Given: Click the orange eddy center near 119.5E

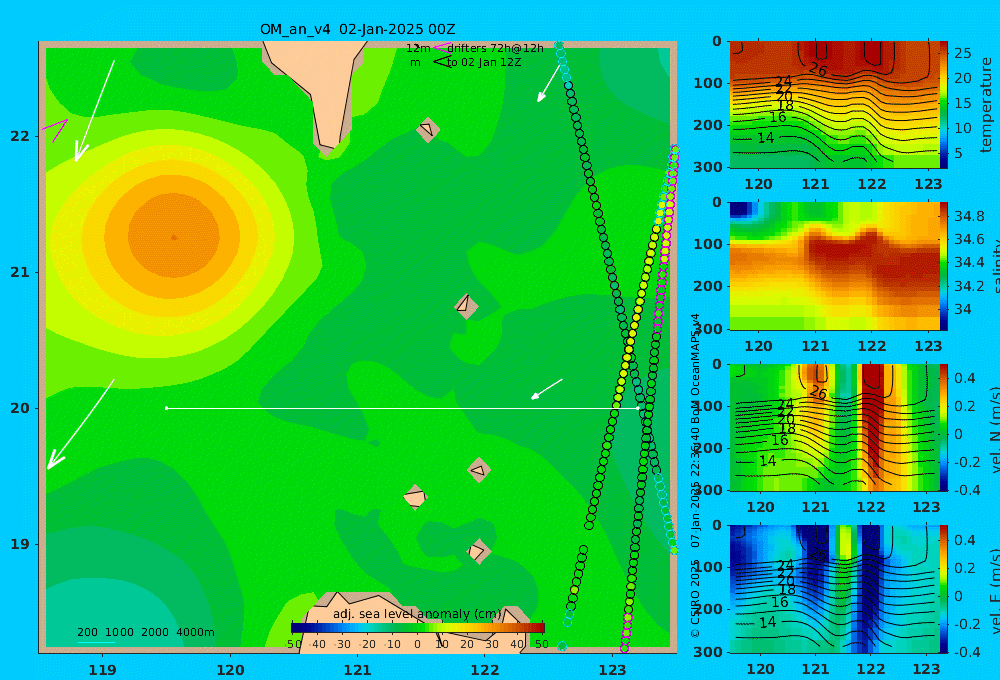Looking at the screenshot, I should (173, 237).
